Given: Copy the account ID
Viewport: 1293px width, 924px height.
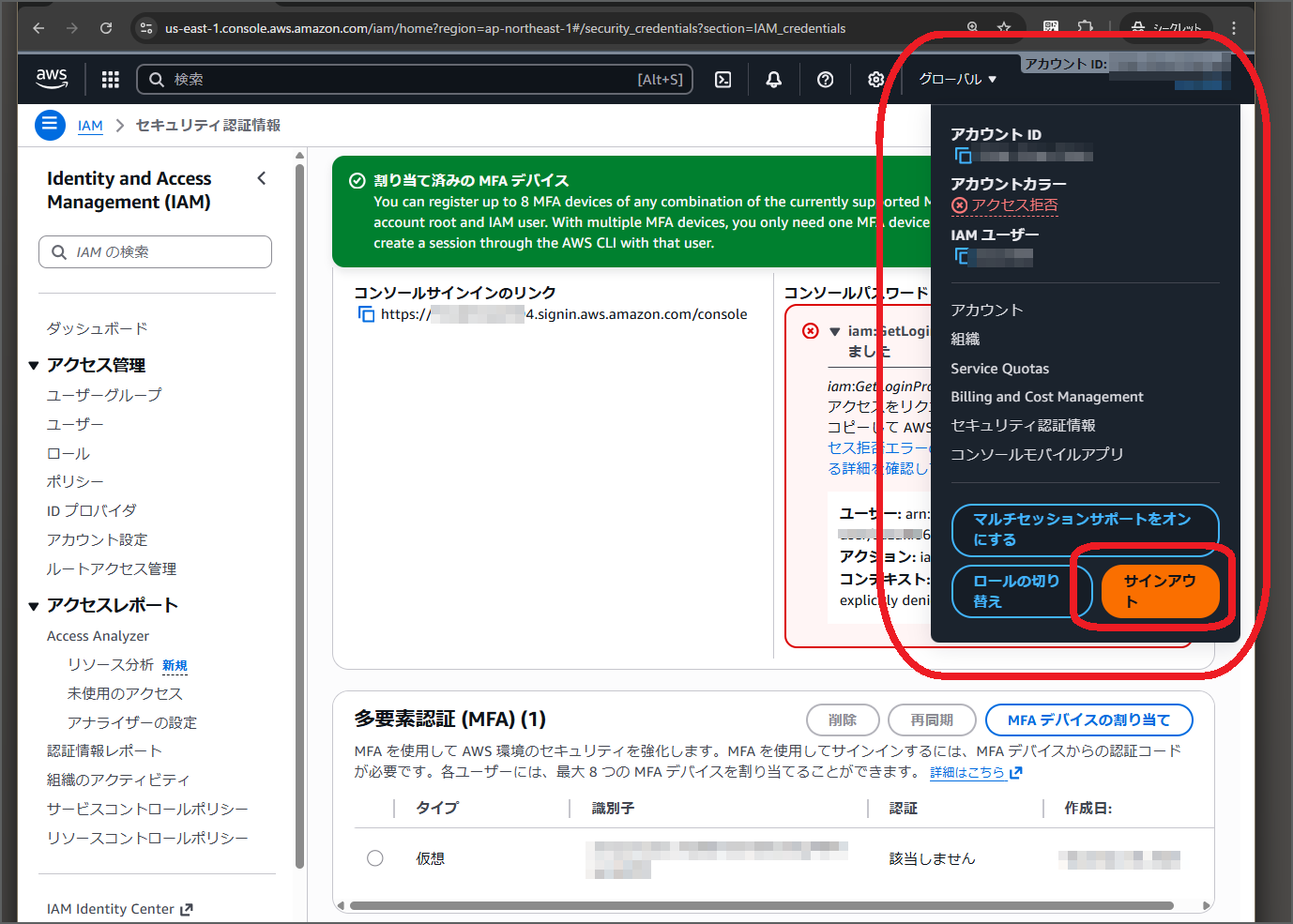Looking at the screenshot, I should (963, 156).
